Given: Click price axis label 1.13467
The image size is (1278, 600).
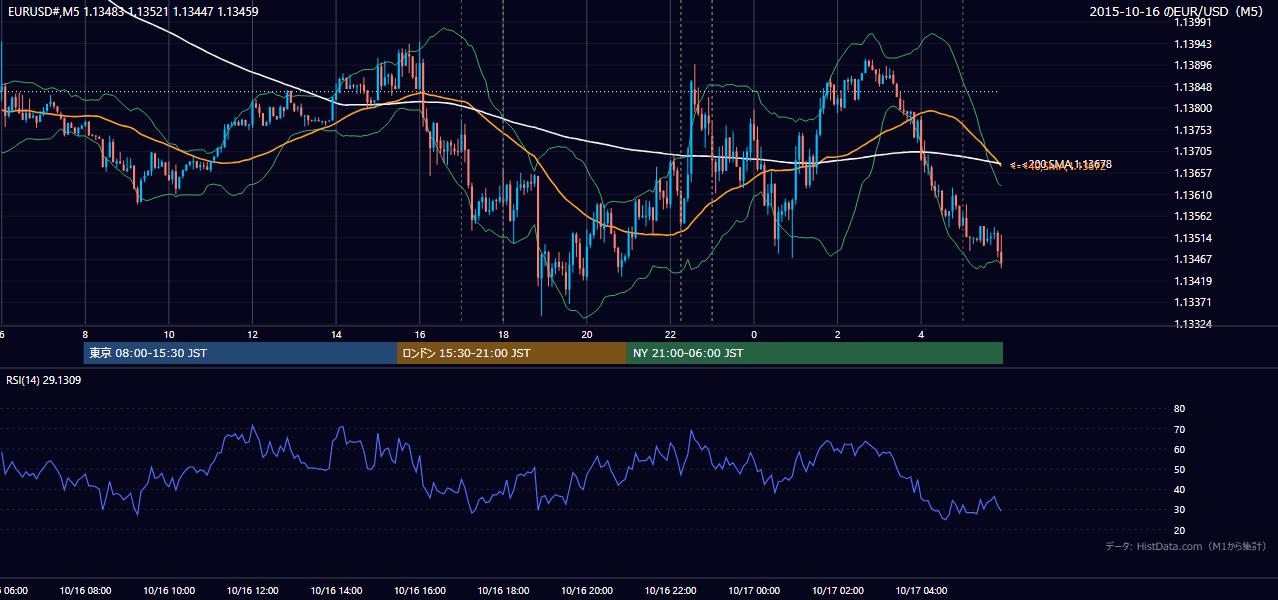Looking at the screenshot, I should tap(1193, 259).
